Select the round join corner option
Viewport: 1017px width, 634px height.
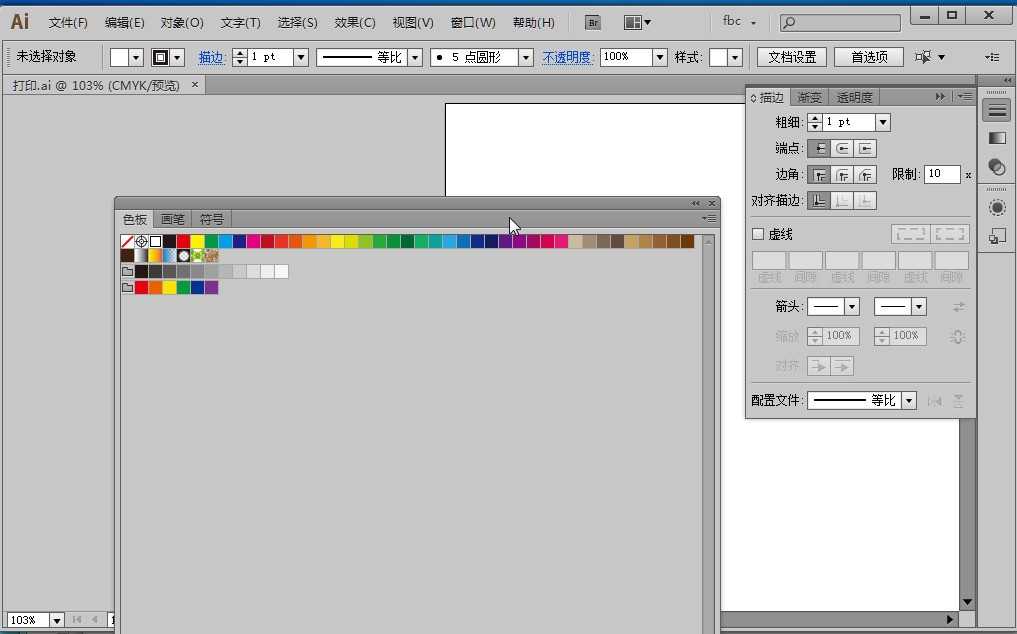point(842,174)
